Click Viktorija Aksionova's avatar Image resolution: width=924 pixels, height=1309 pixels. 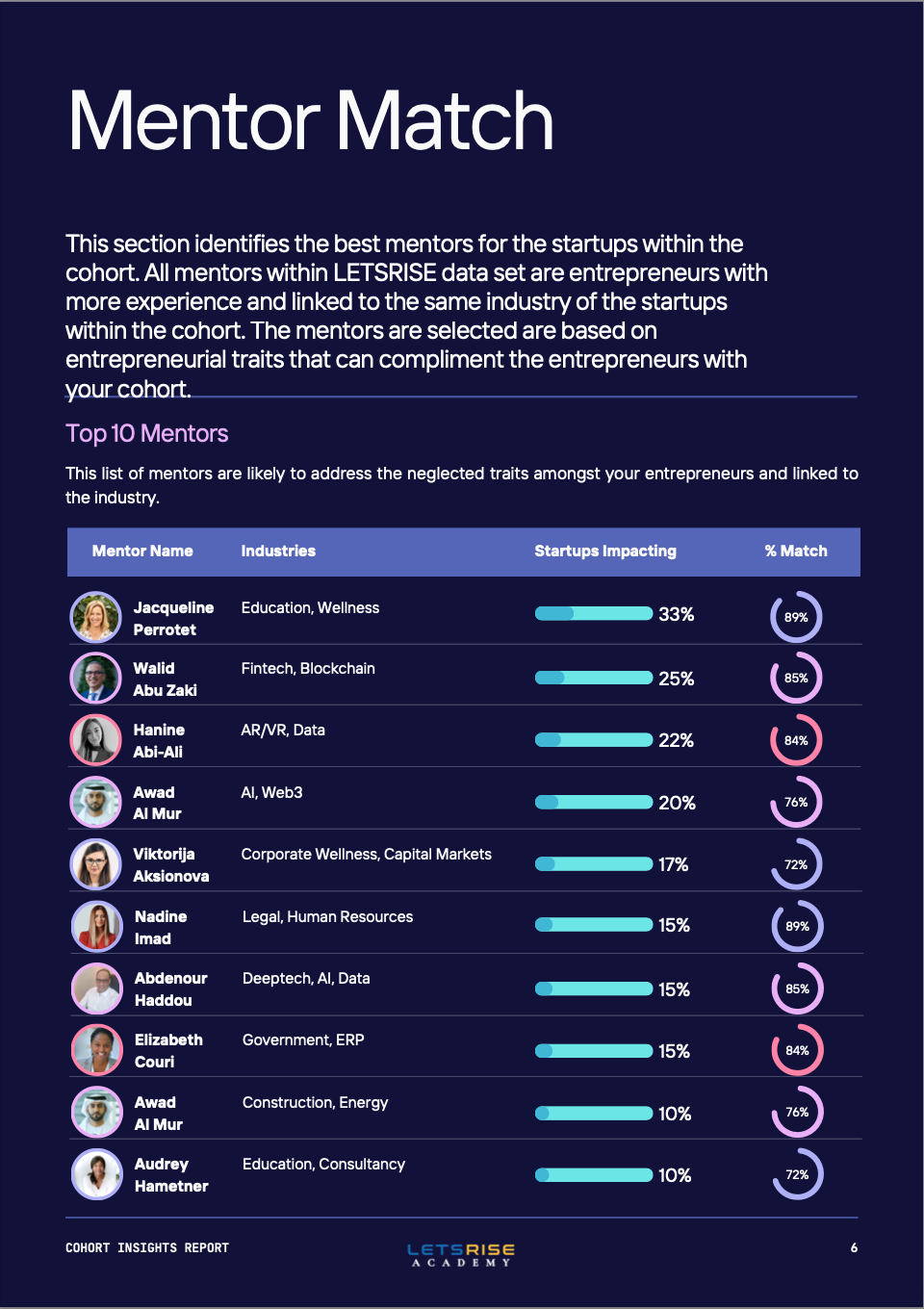point(95,864)
